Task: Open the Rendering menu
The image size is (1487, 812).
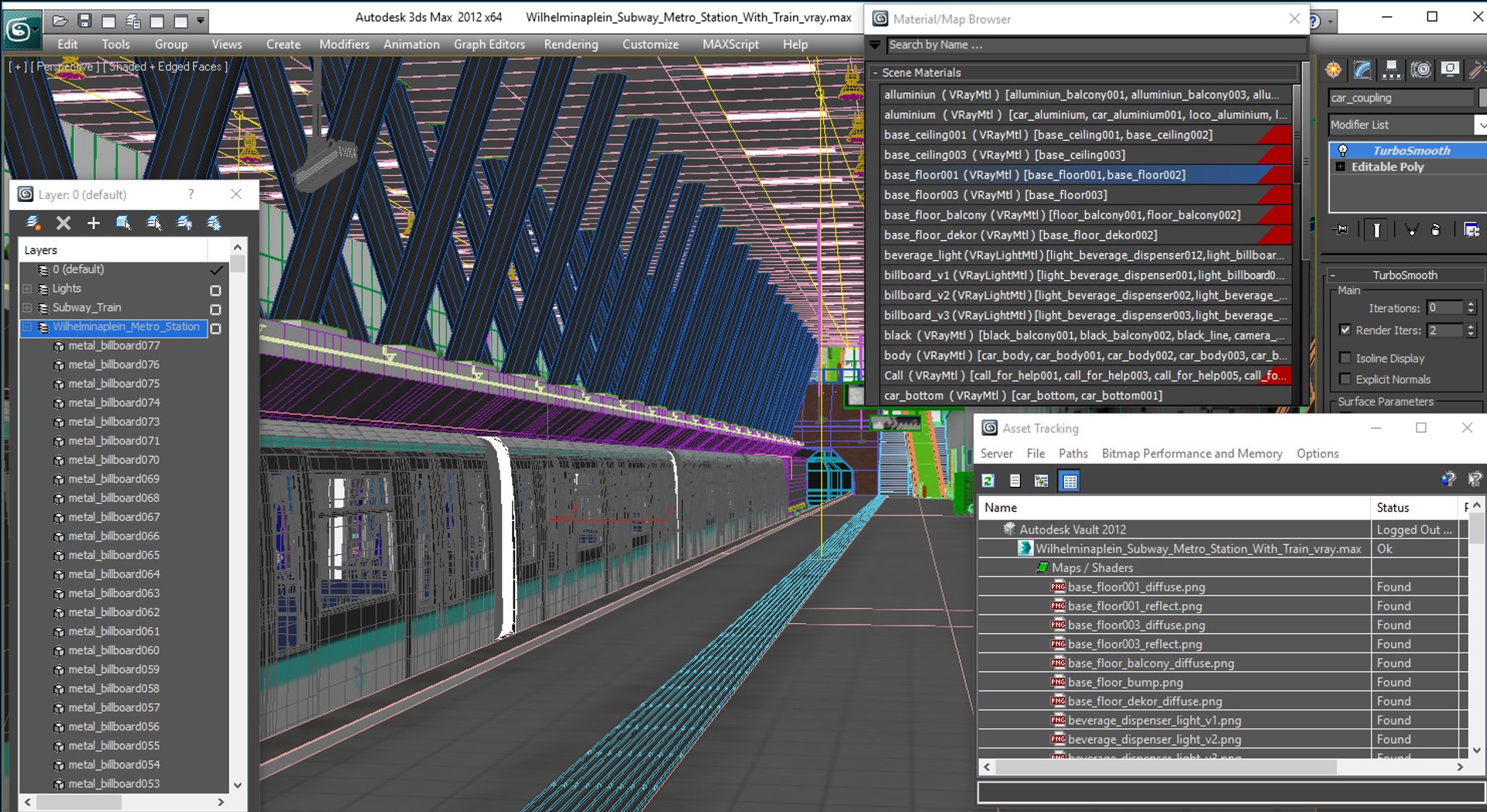Action: pyautogui.click(x=571, y=44)
